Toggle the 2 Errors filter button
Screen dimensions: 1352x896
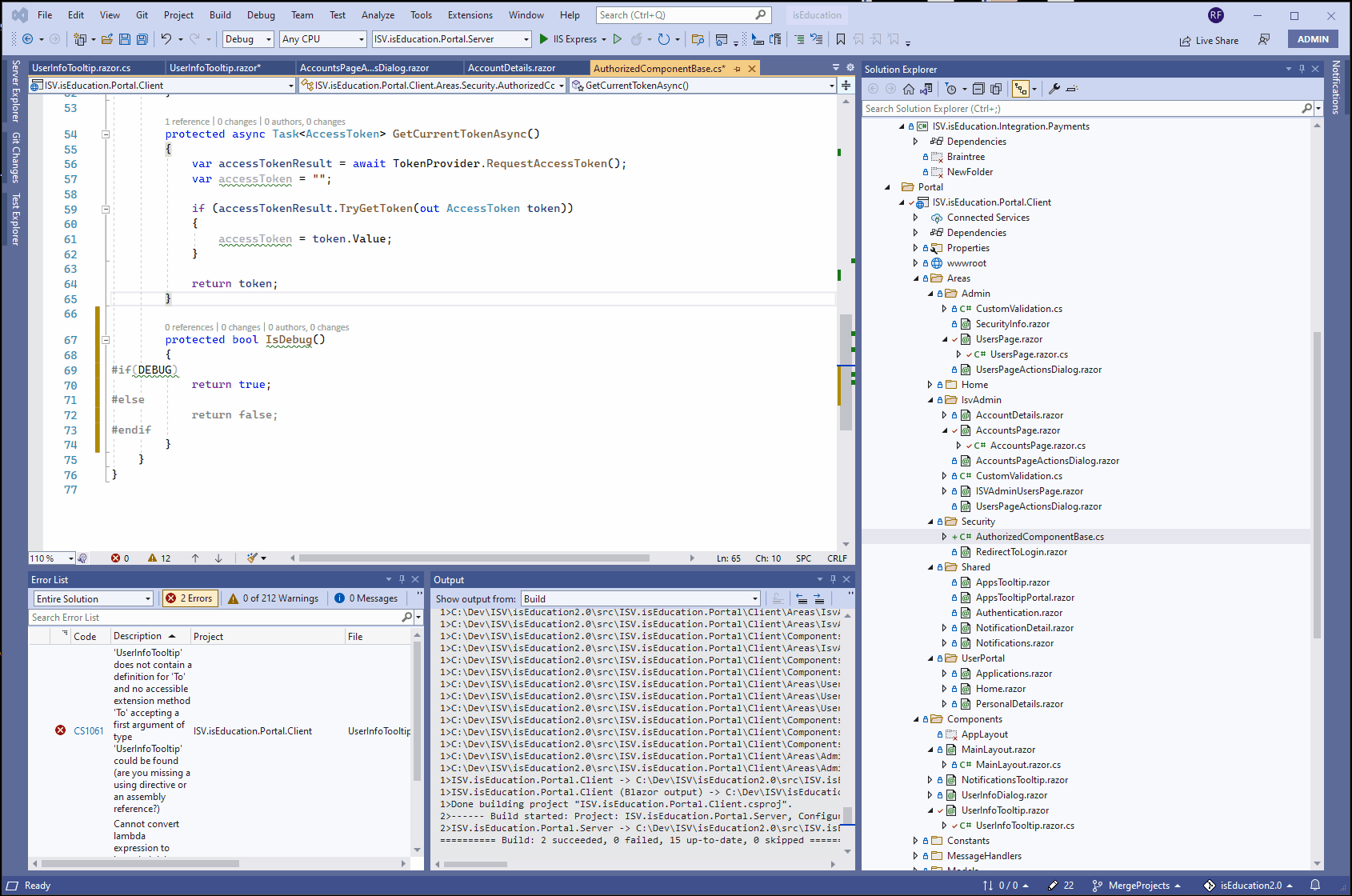pyautogui.click(x=190, y=598)
